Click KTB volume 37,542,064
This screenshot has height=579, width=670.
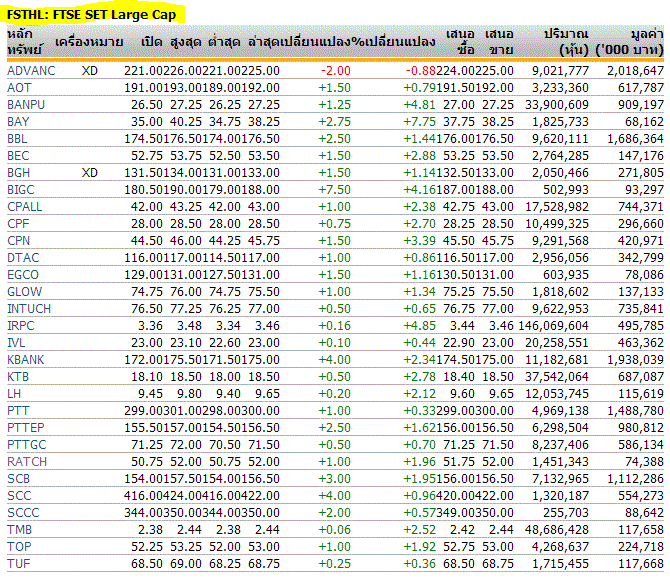(x=557, y=377)
